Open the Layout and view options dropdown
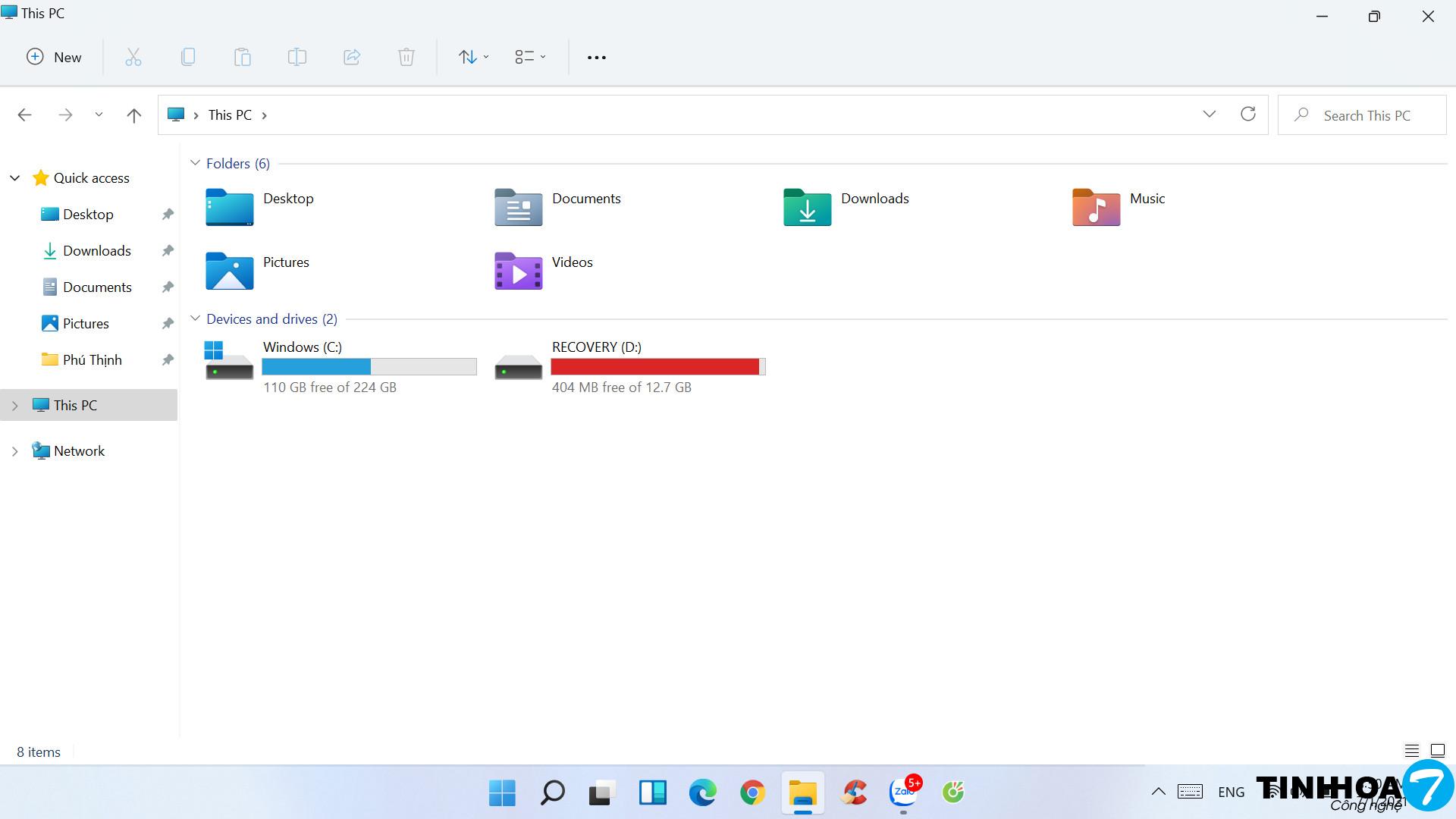 pos(530,57)
